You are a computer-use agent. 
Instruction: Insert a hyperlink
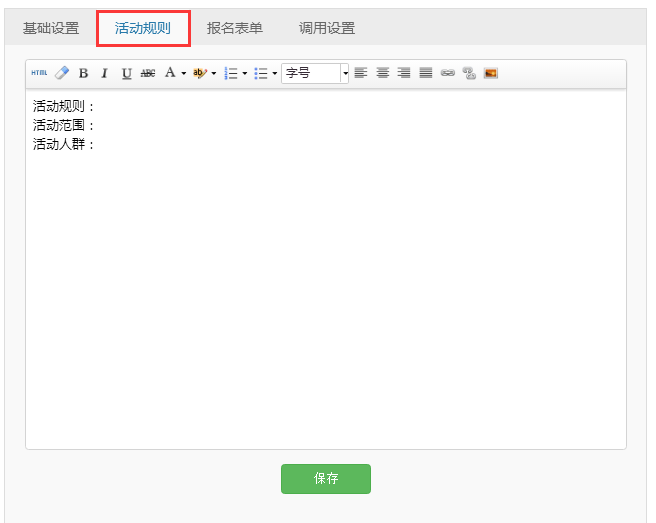click(447, 73)
